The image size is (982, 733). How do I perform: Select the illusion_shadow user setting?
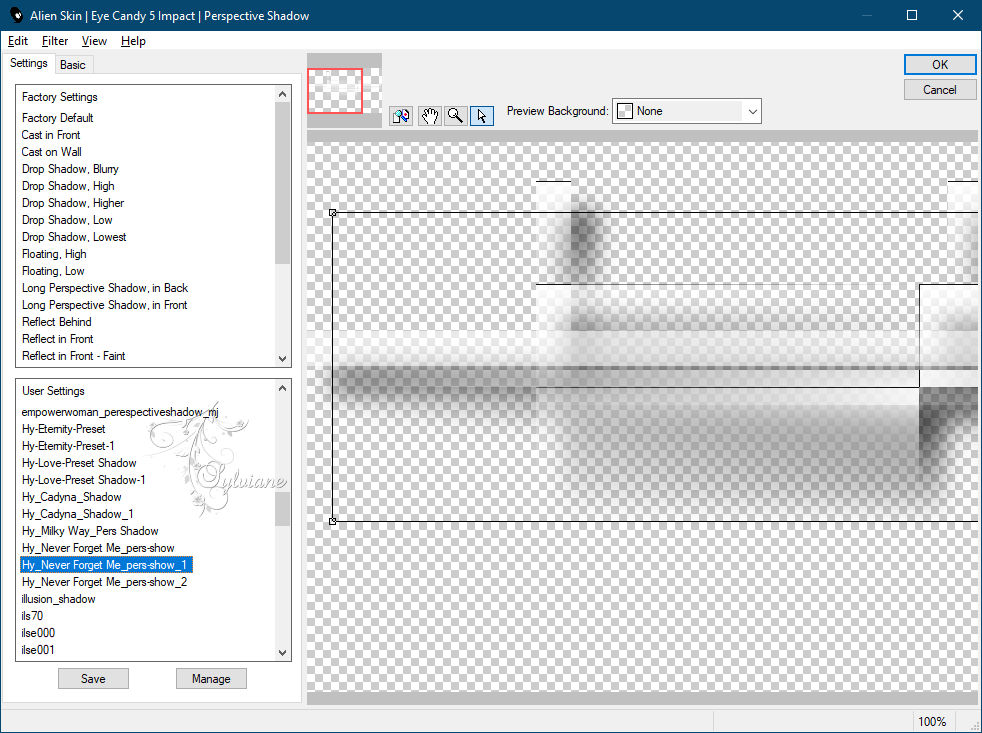(x=58, y=599)
